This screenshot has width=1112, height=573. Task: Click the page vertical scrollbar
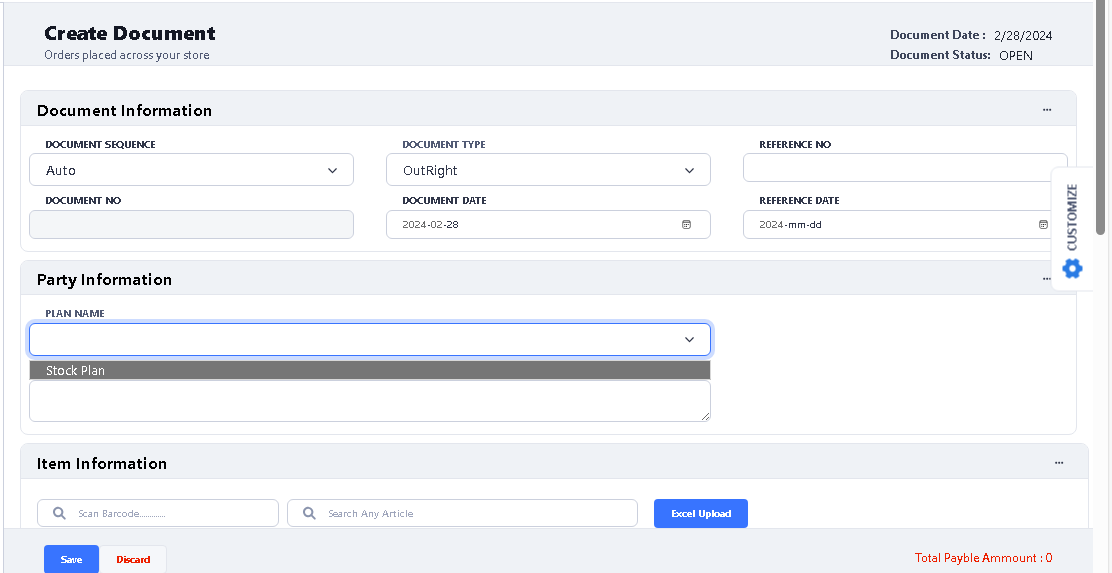click(1101, 120)
